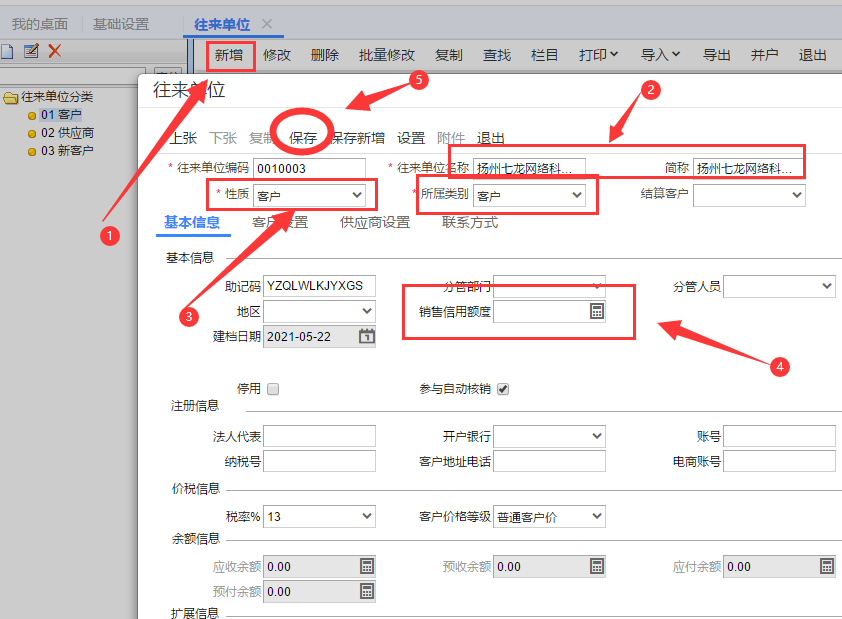Click 保存新增 in the dialog

358,138
